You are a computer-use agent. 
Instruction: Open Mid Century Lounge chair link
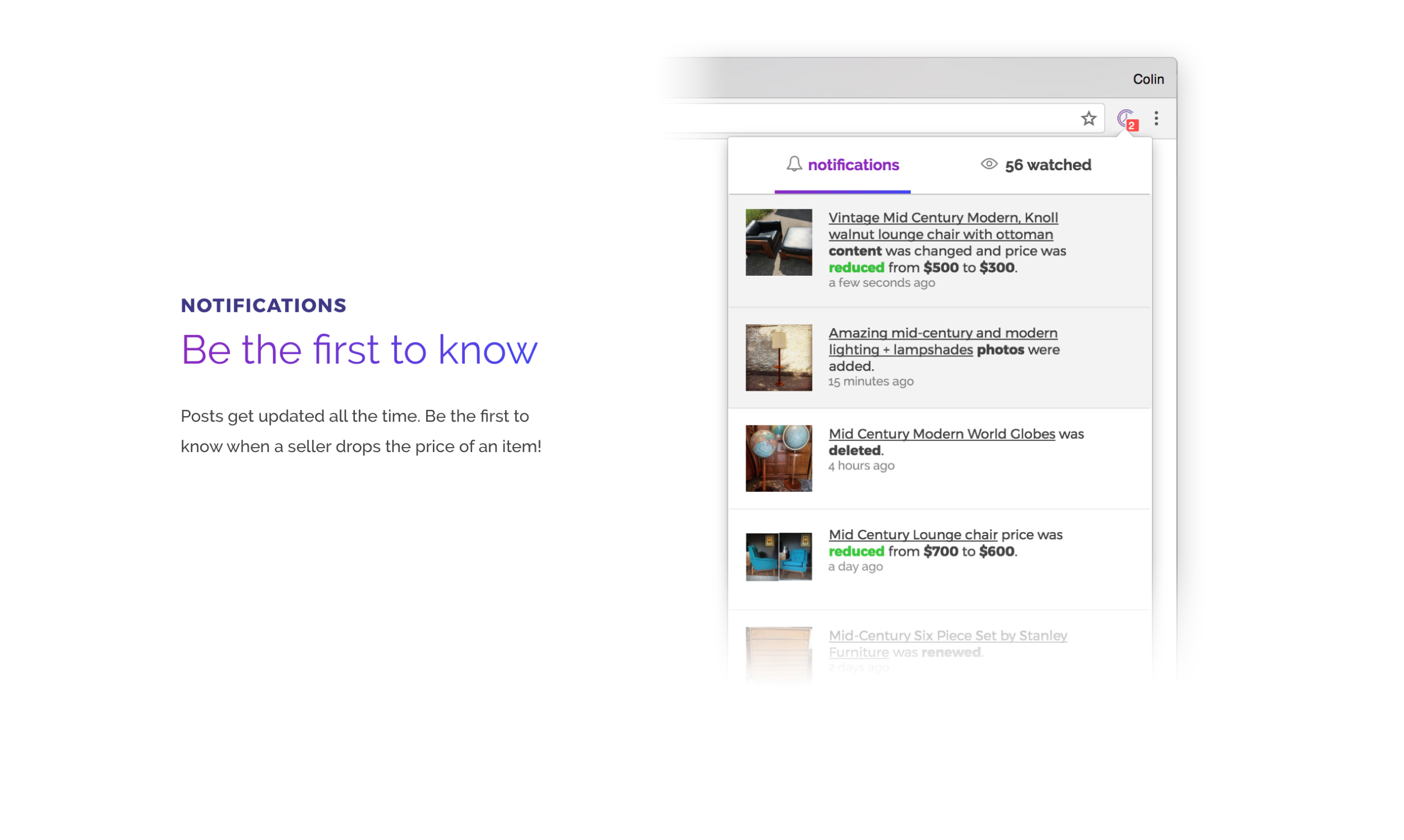[913, 535]
